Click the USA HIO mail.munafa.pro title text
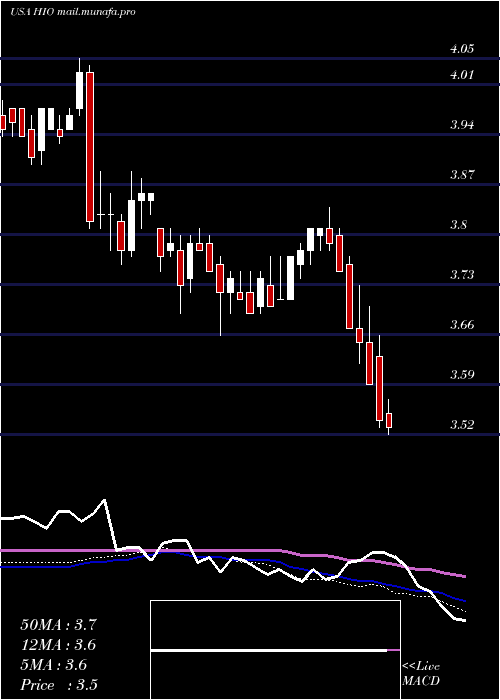 [73, 12]
